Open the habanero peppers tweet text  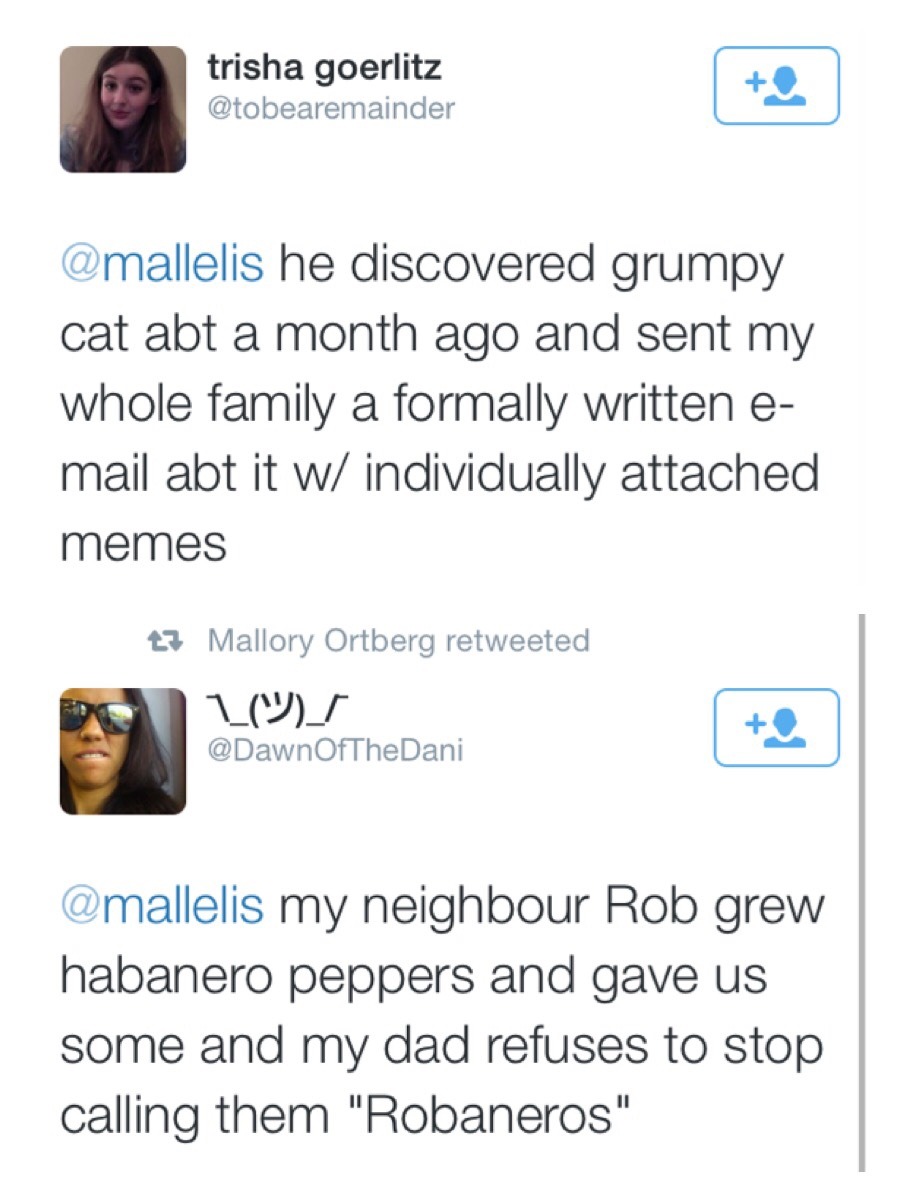440,1010
